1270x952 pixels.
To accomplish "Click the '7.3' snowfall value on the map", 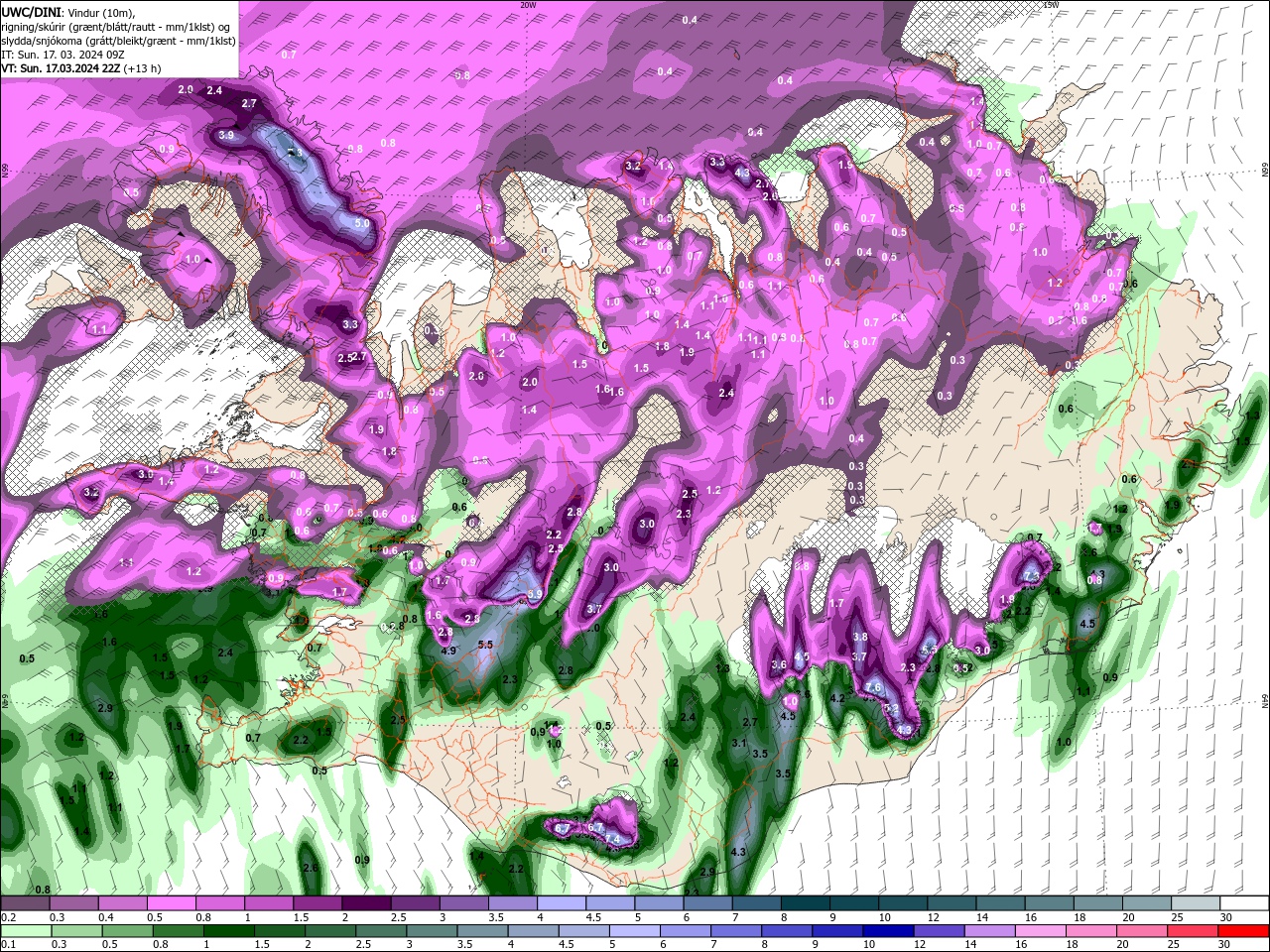I will 1031,576.
